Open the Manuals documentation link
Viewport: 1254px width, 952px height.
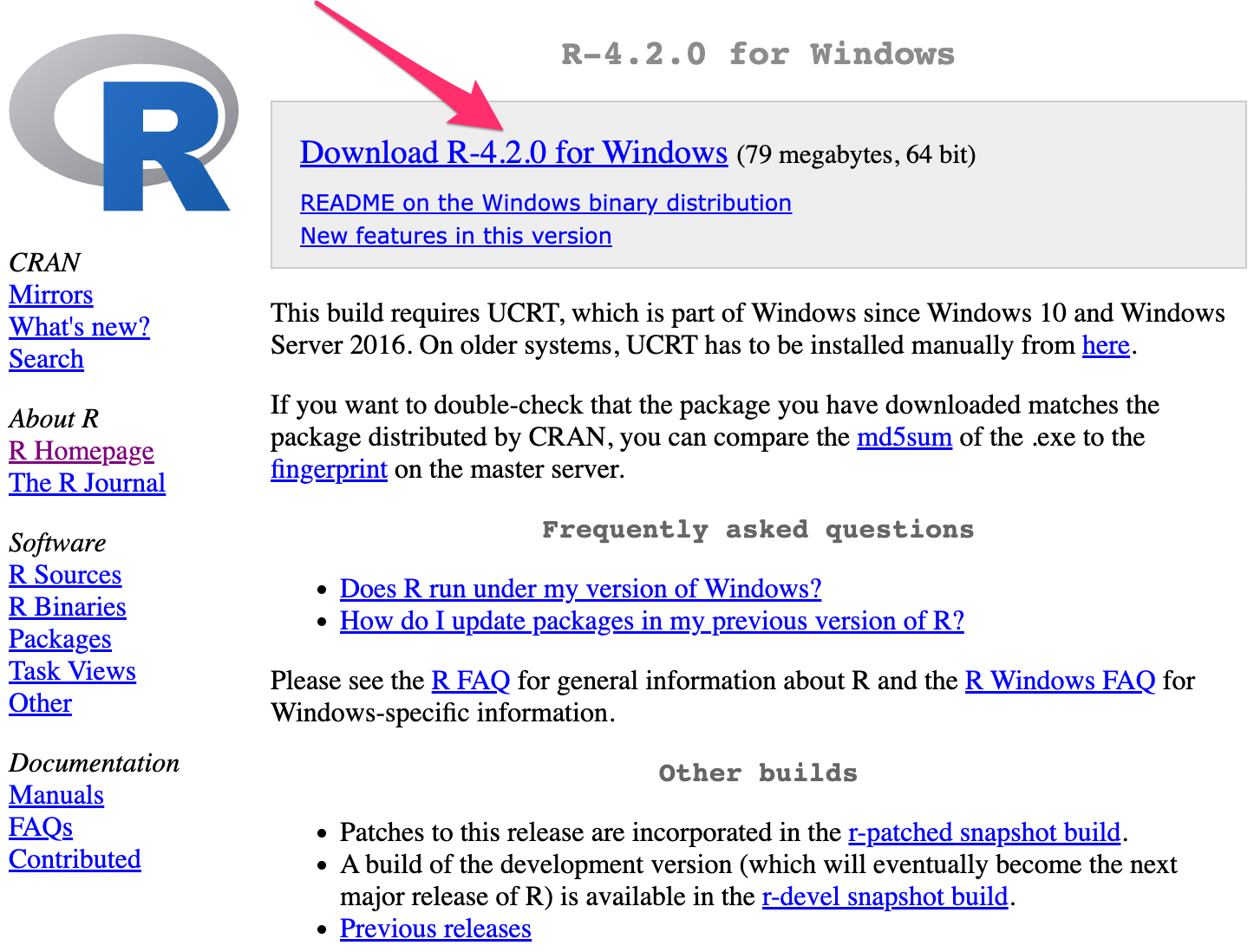pos(56,795)
